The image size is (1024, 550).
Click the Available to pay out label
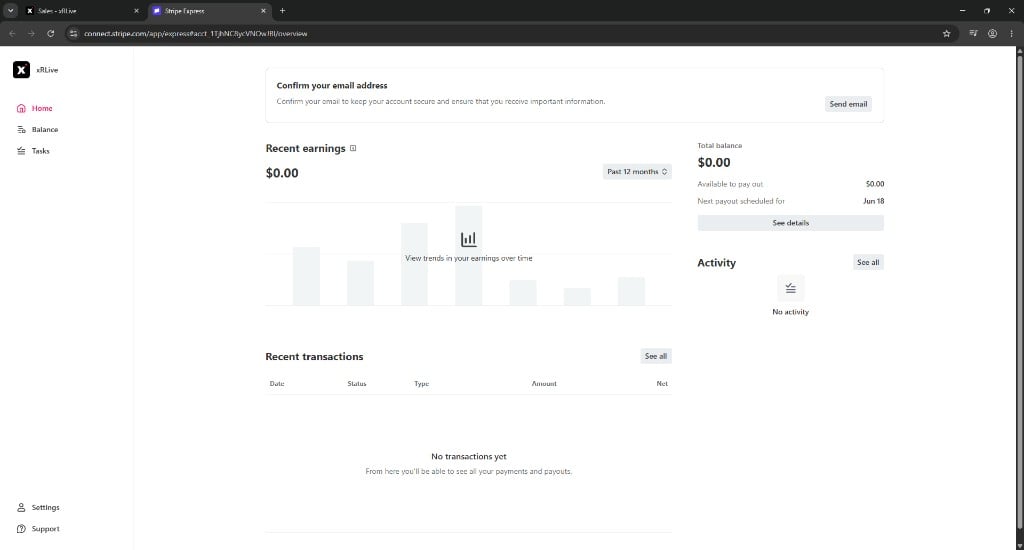point(729,184)
